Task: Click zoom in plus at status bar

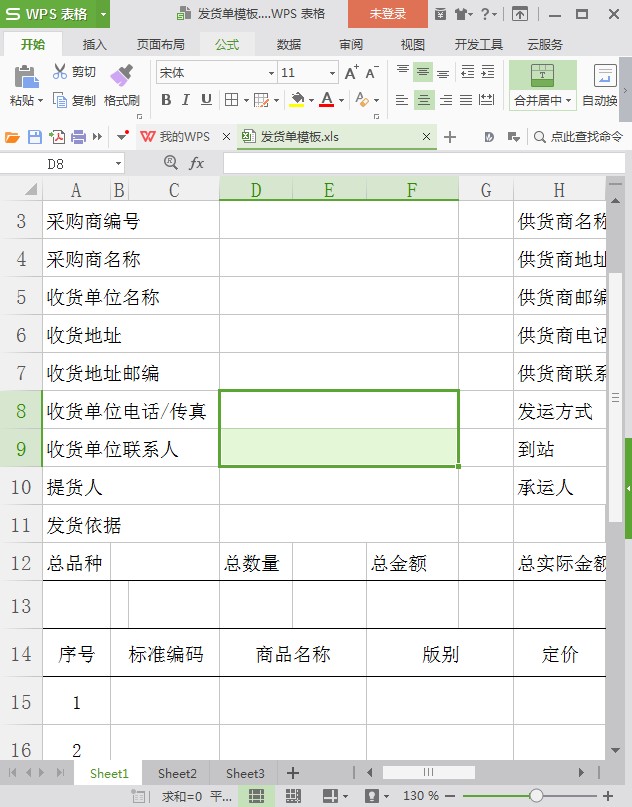Action: pos(608,796)
